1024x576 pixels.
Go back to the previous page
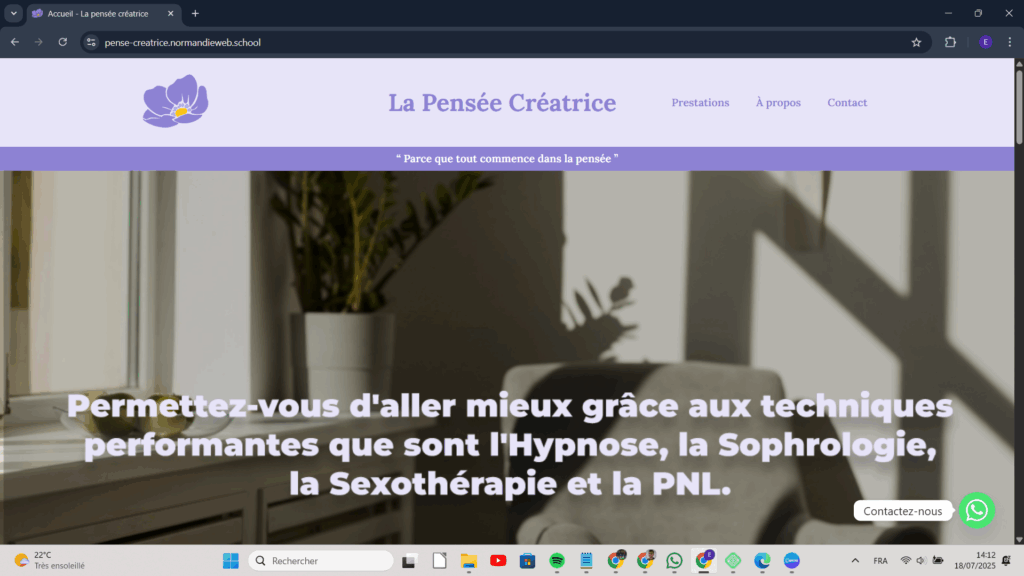pyautogui.click(x=14, y=42)
